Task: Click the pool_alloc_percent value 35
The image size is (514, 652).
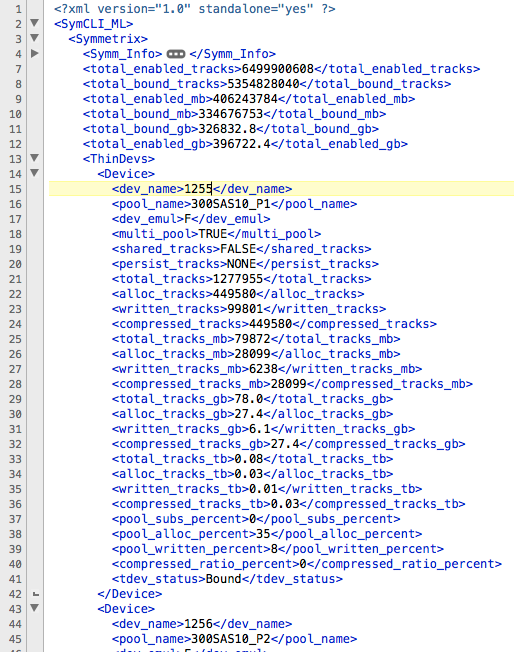Action: (x=263, y=533)
